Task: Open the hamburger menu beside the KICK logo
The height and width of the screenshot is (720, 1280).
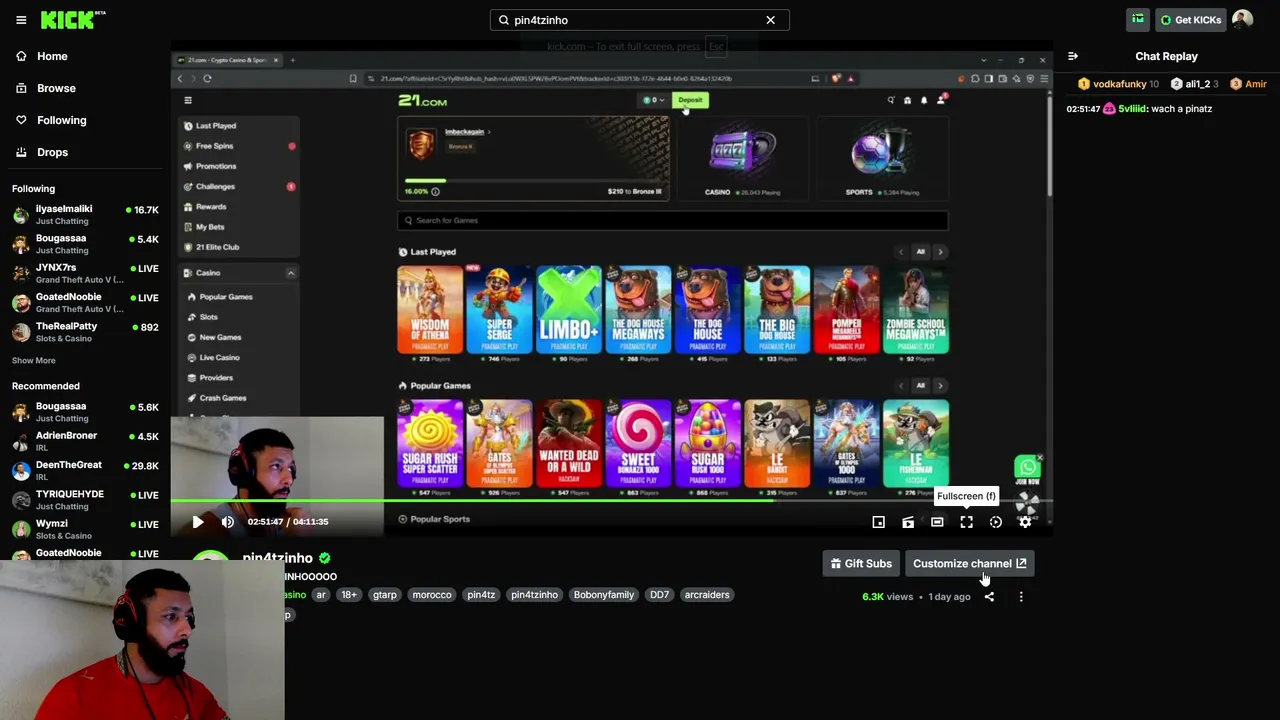Action: pyautogui.click(x=21, y=20)
